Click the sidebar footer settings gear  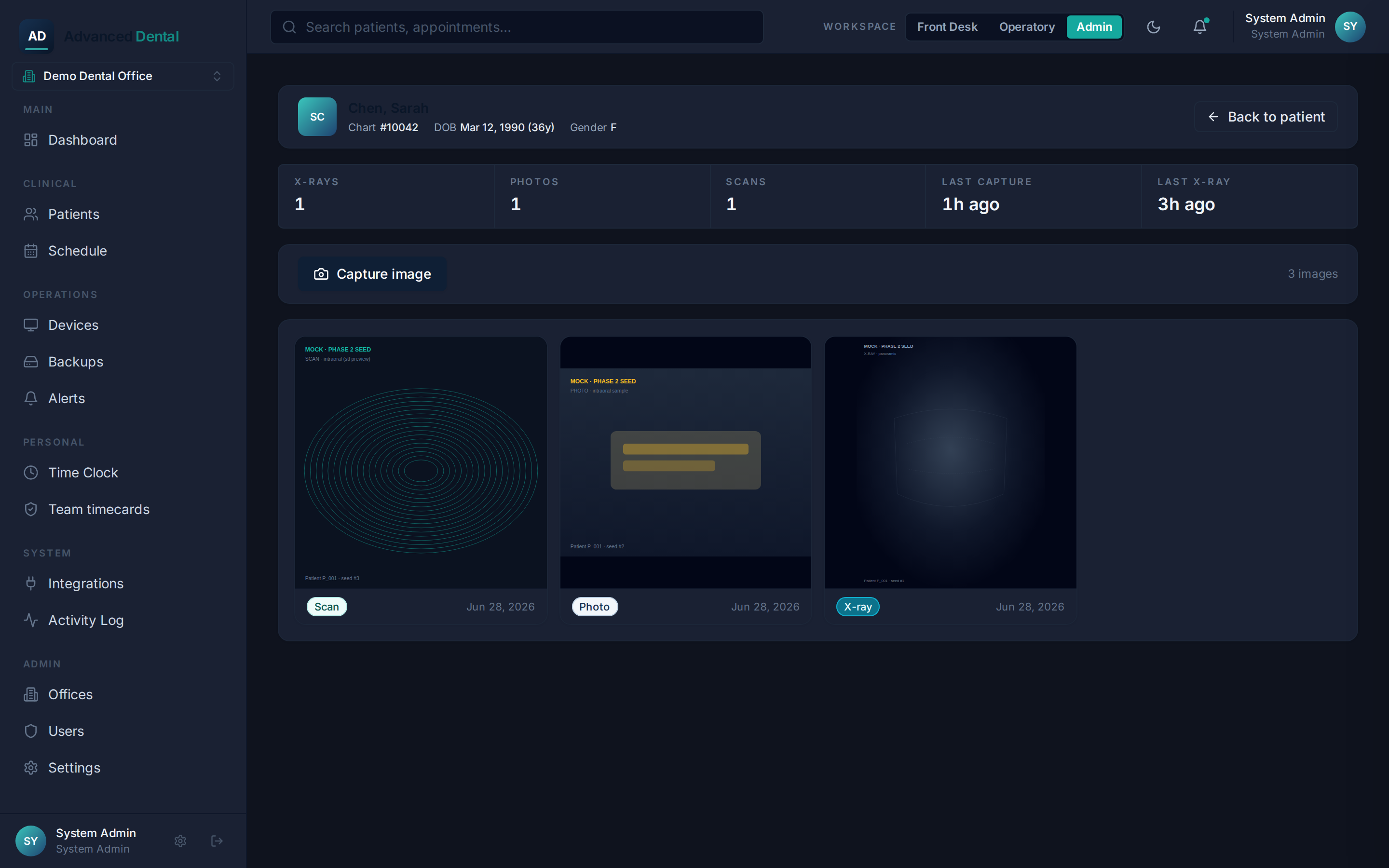pyautogui.click(x=180, y=841)
